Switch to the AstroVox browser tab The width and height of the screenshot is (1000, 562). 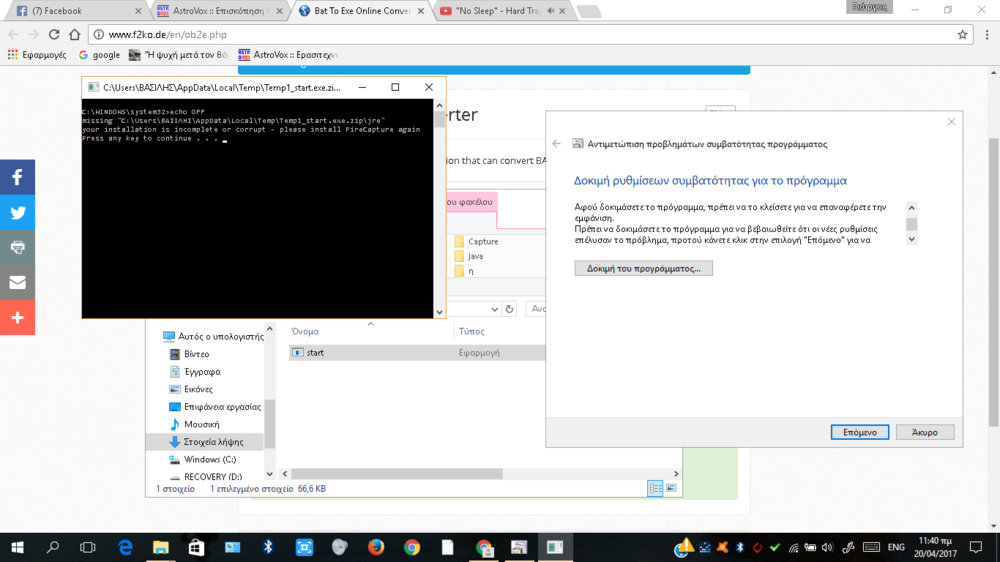[215, 11]
